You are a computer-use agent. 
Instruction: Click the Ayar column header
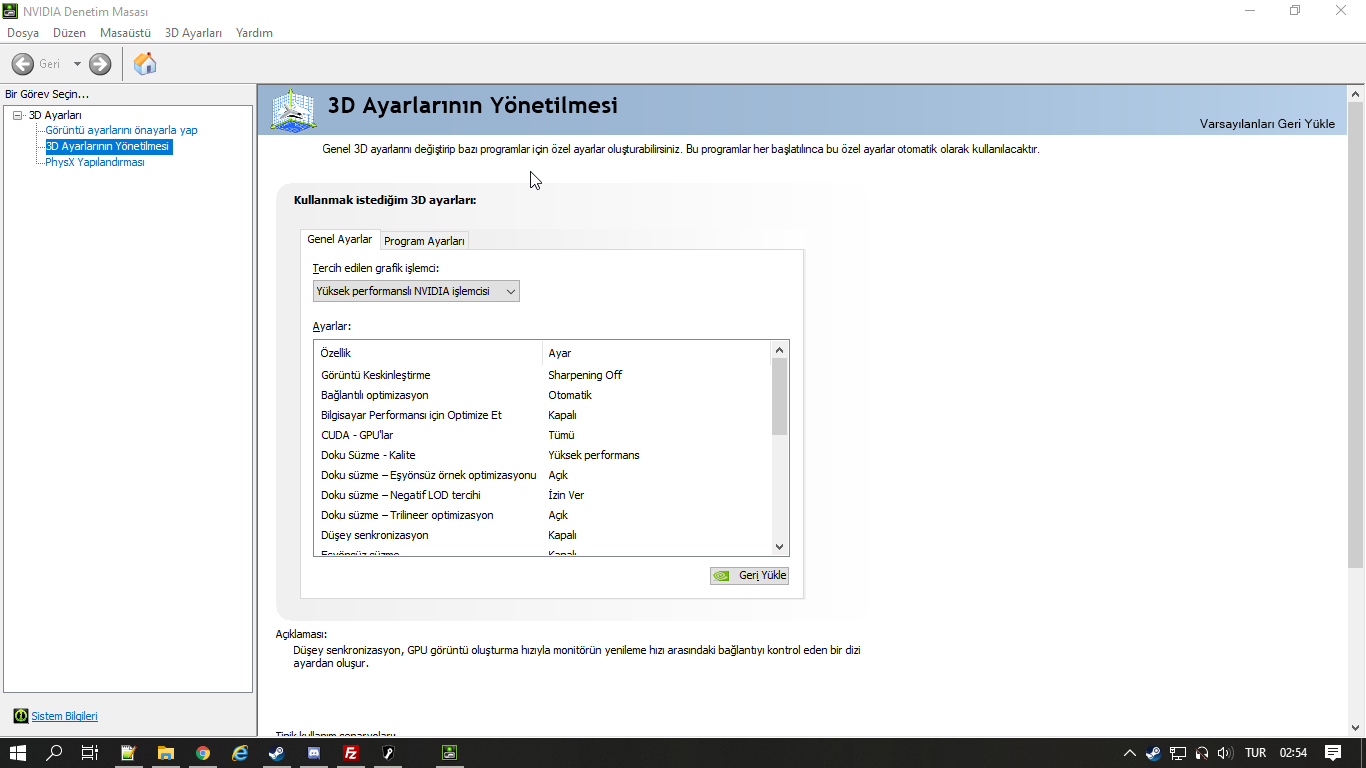tap(657, 353)
